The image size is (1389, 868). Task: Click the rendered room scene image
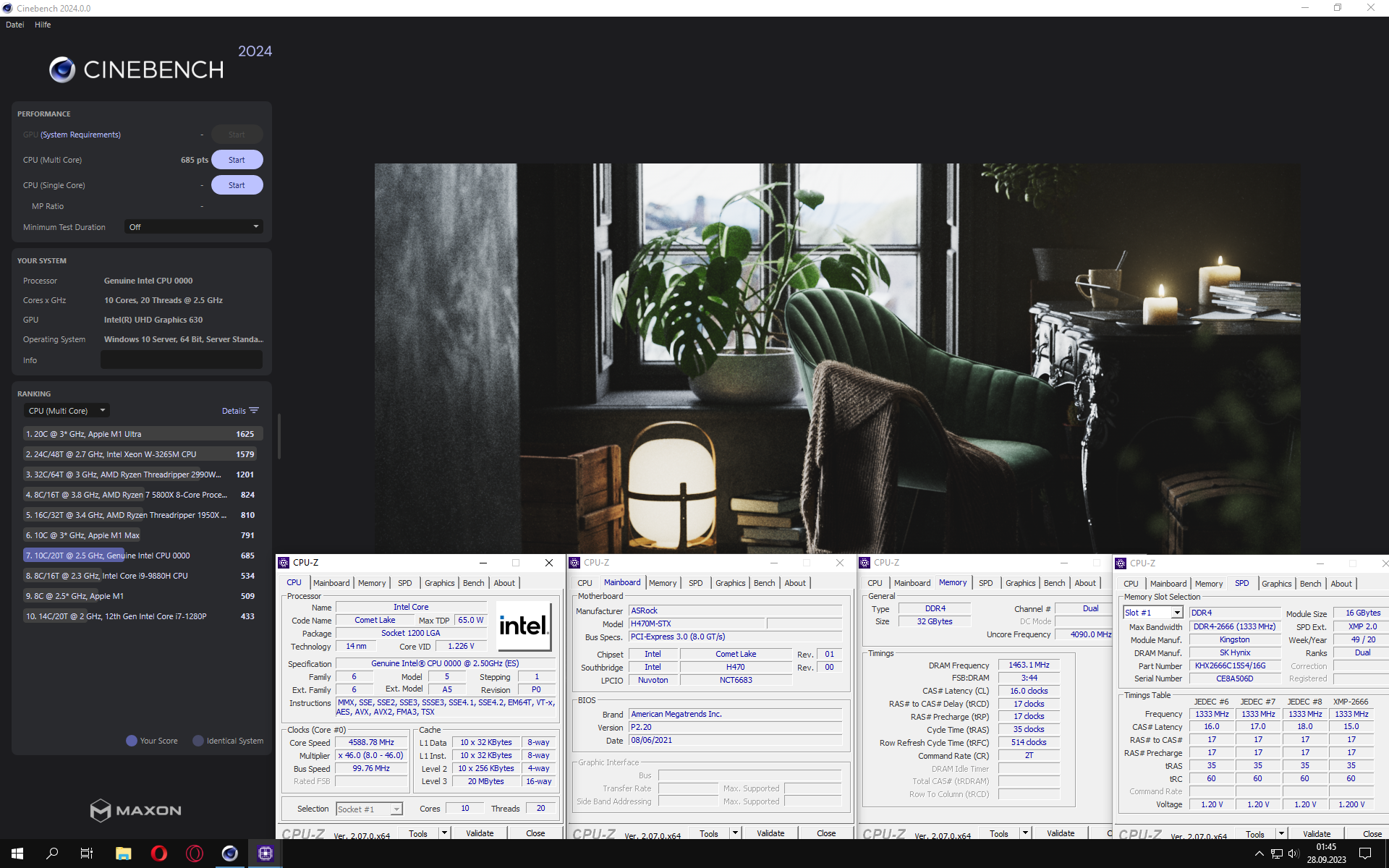point(837,359)
